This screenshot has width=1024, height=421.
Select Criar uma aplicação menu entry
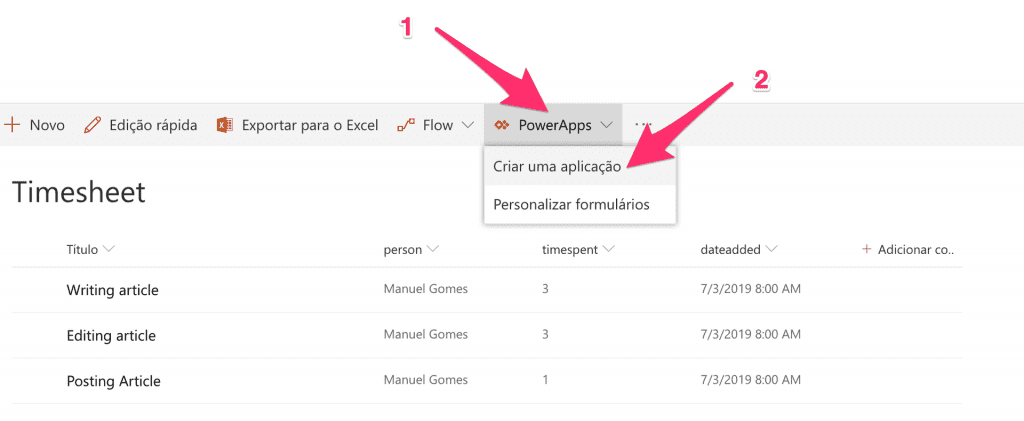tap(579, 166)
